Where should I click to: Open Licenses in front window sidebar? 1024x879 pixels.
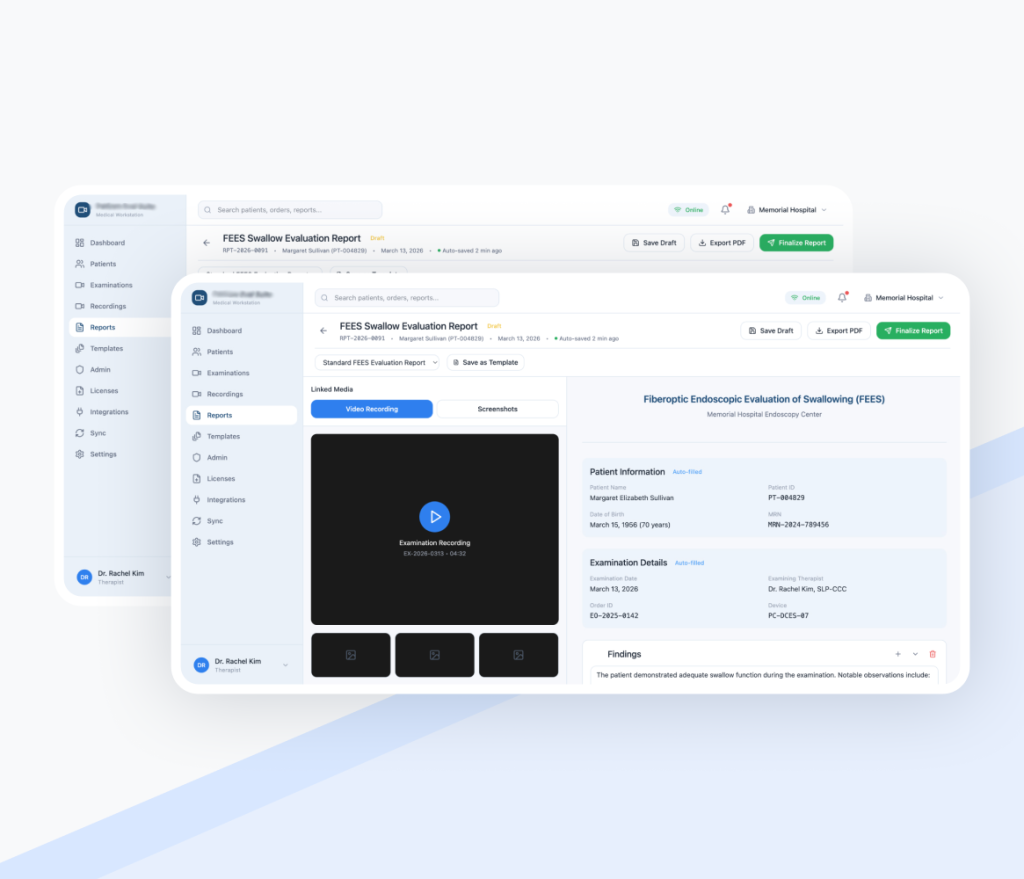(x=220, y=479)
